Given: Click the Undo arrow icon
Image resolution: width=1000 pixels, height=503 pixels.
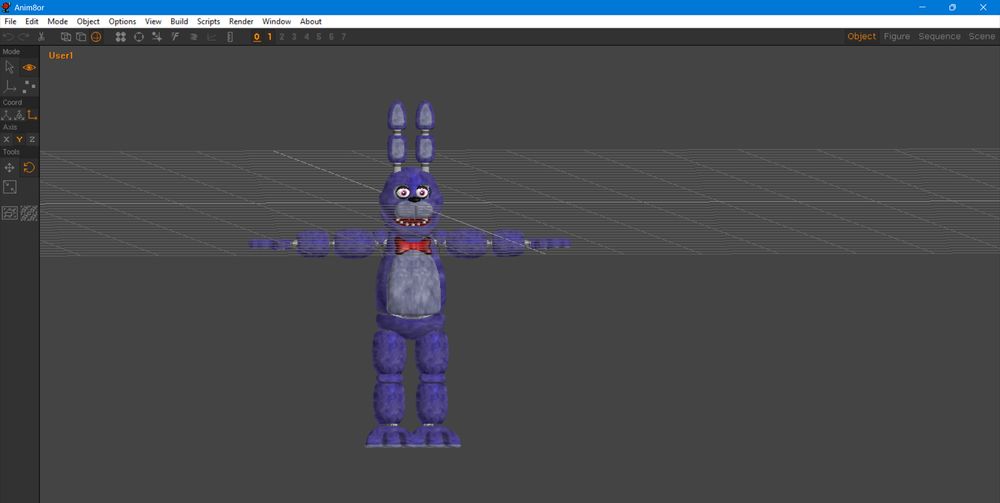Looking at the screenshot, I should (x=8, y=37).
